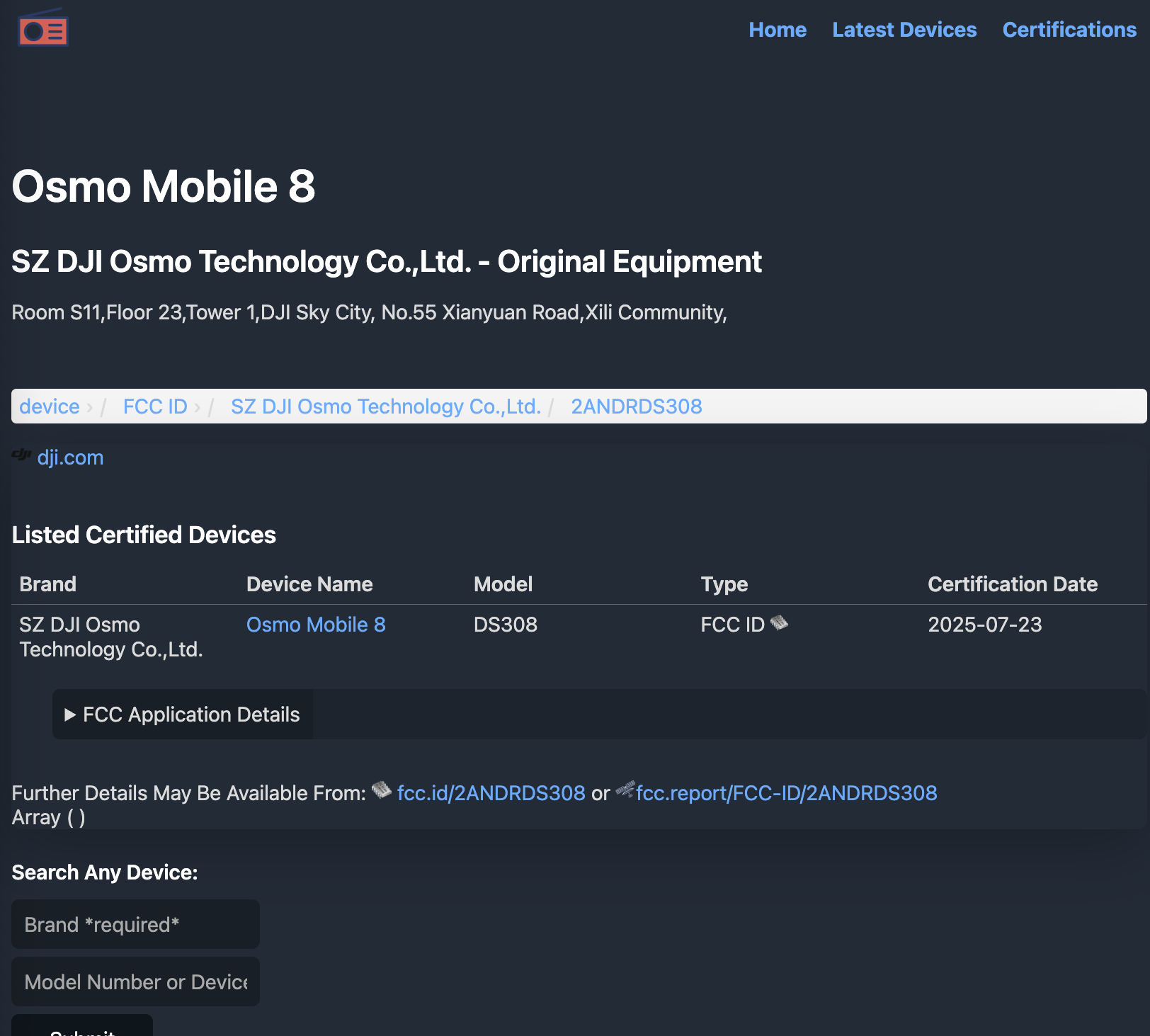Click the device breadcrumb link
1150x1036 pixels.
(50, 406)
